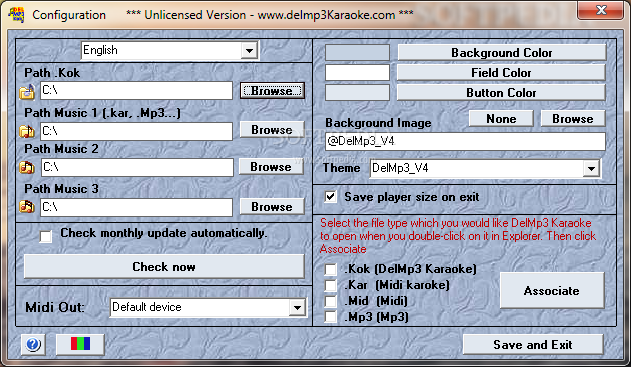Image resolution: width=631 pixels, height=367 pixels.
Task: Click Save and Exit
Action: click(x=533, y=344)
